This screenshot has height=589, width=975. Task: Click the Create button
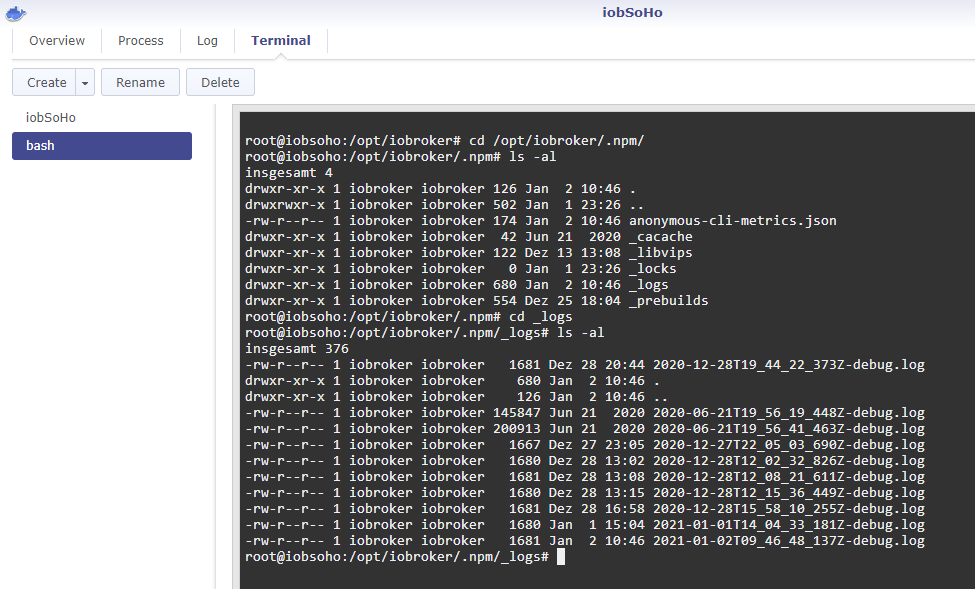pos(46,82)
